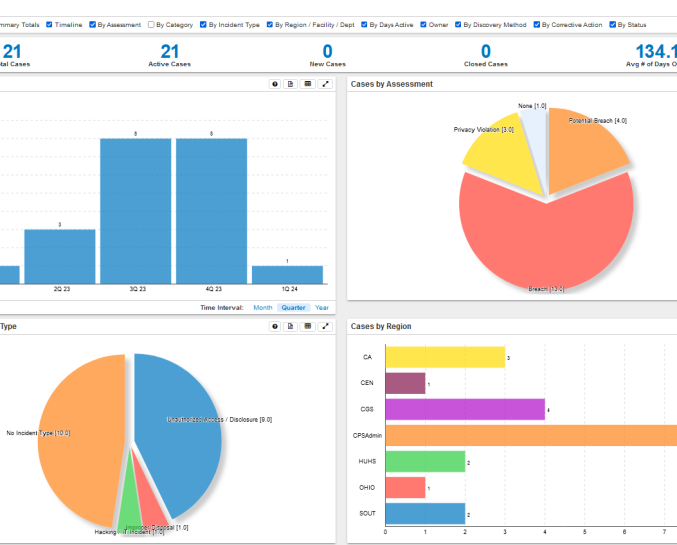Click the purple CGS region bar
The width and height of the screenshot is (677, 545).
(x=464, y=408)
